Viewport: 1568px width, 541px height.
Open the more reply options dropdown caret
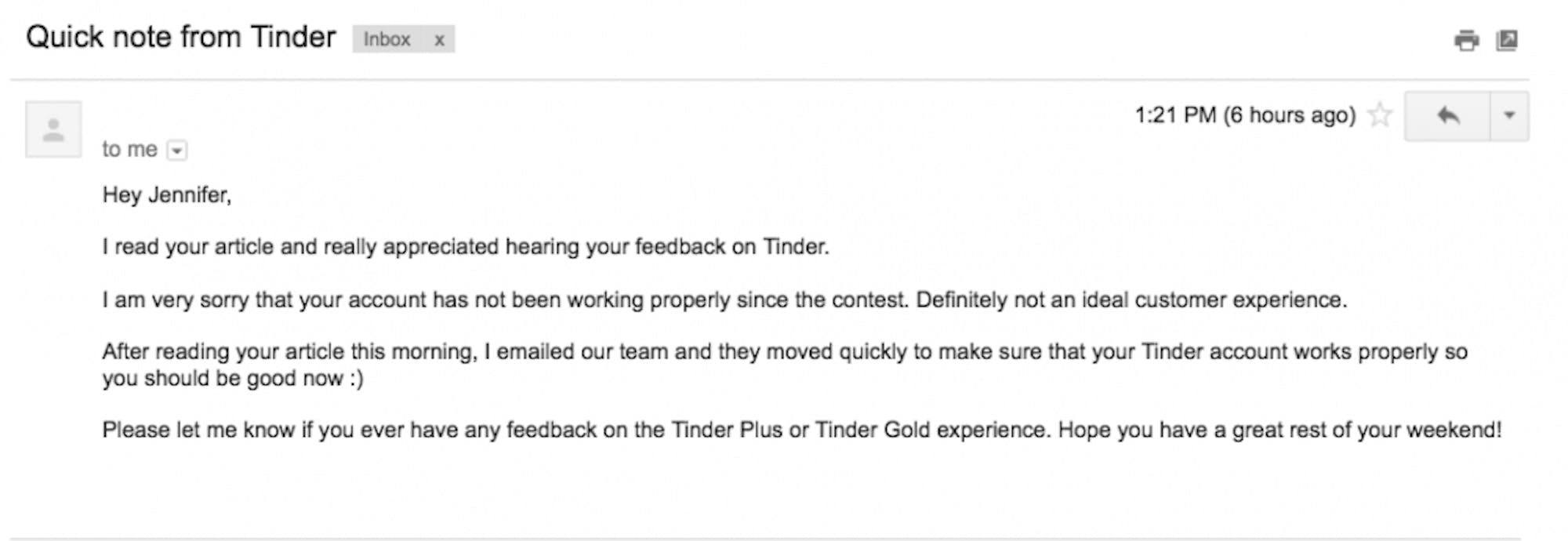pyautogui.click(x=1509, y=114)
